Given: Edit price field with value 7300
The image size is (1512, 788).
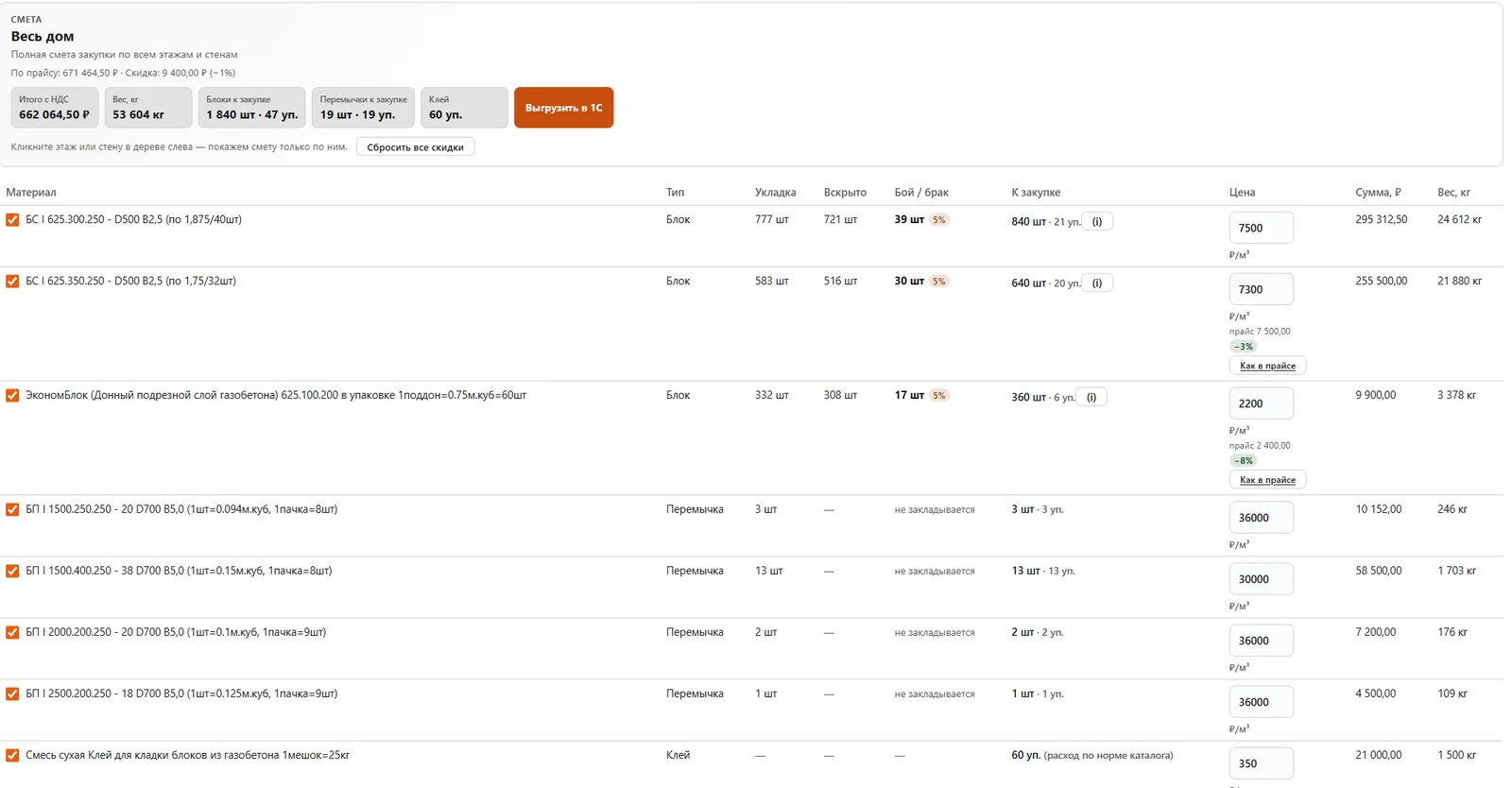Looking at the screenshot, I should pyautogui.click(x=1261, y=289).
